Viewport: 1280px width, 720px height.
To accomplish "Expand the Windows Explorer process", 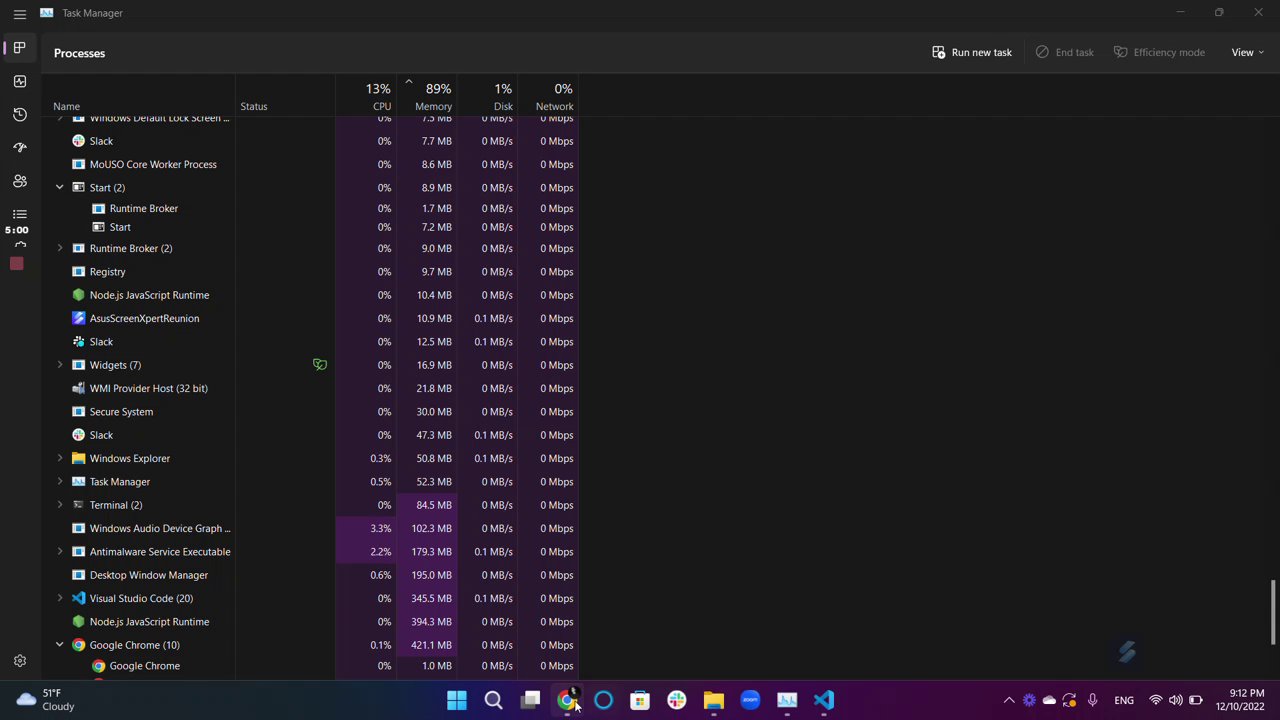I will 60,458.
